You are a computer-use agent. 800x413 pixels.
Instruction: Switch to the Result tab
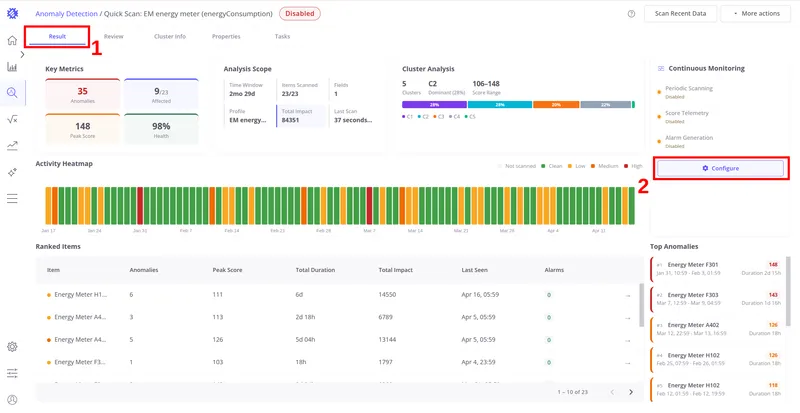57,37
